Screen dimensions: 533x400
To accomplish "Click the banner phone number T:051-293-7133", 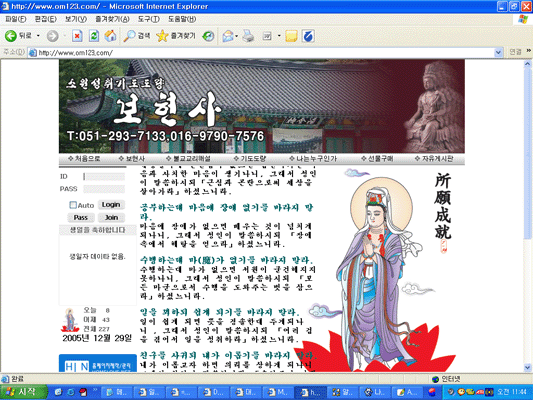I will [117, 136].
